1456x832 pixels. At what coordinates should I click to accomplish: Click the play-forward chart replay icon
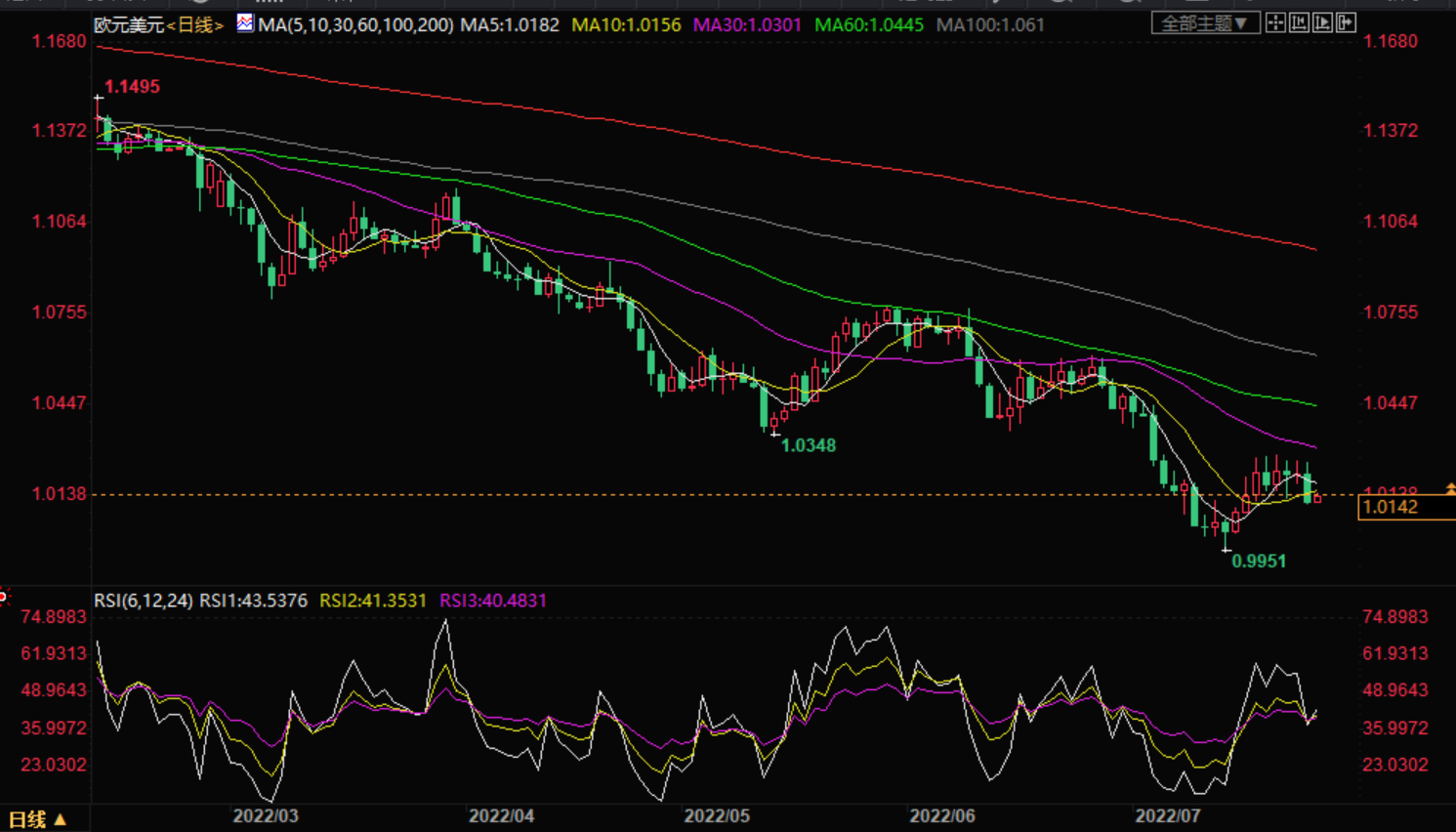tap(1322, 22)
